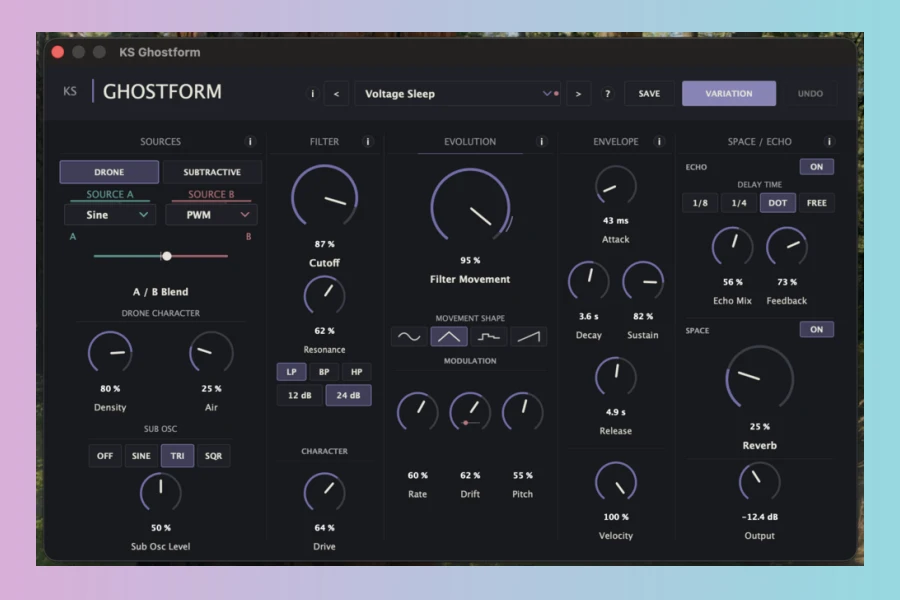900x600 pixels.
Task: Select the HP filter type
Action: click(x=356, y=372)
